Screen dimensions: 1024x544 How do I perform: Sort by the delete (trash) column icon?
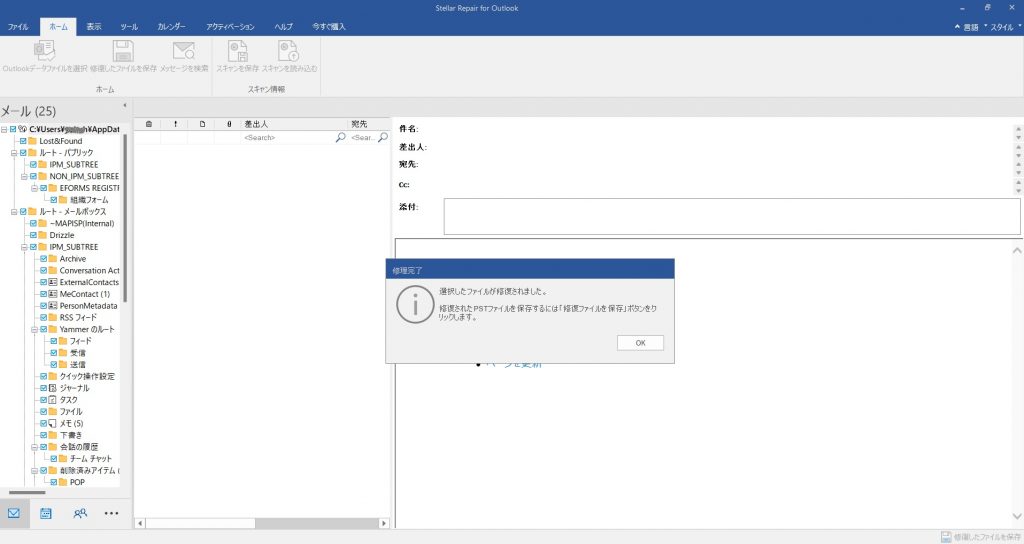(x=149, y=124)
